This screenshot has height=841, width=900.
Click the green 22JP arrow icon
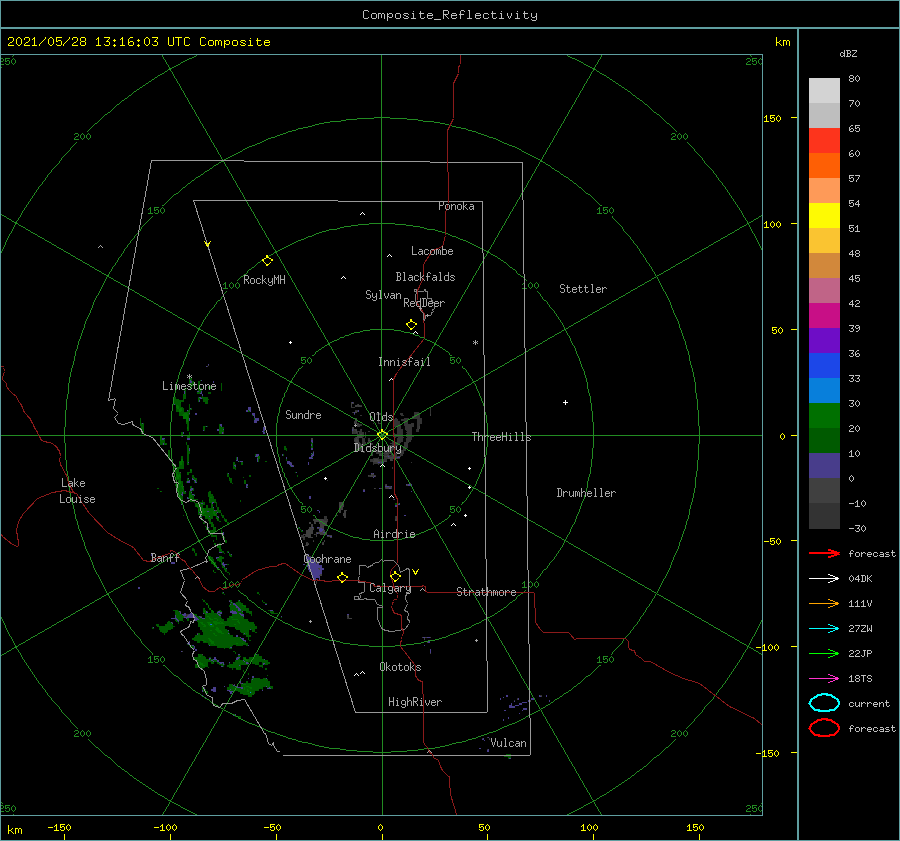tap(824, 653)
